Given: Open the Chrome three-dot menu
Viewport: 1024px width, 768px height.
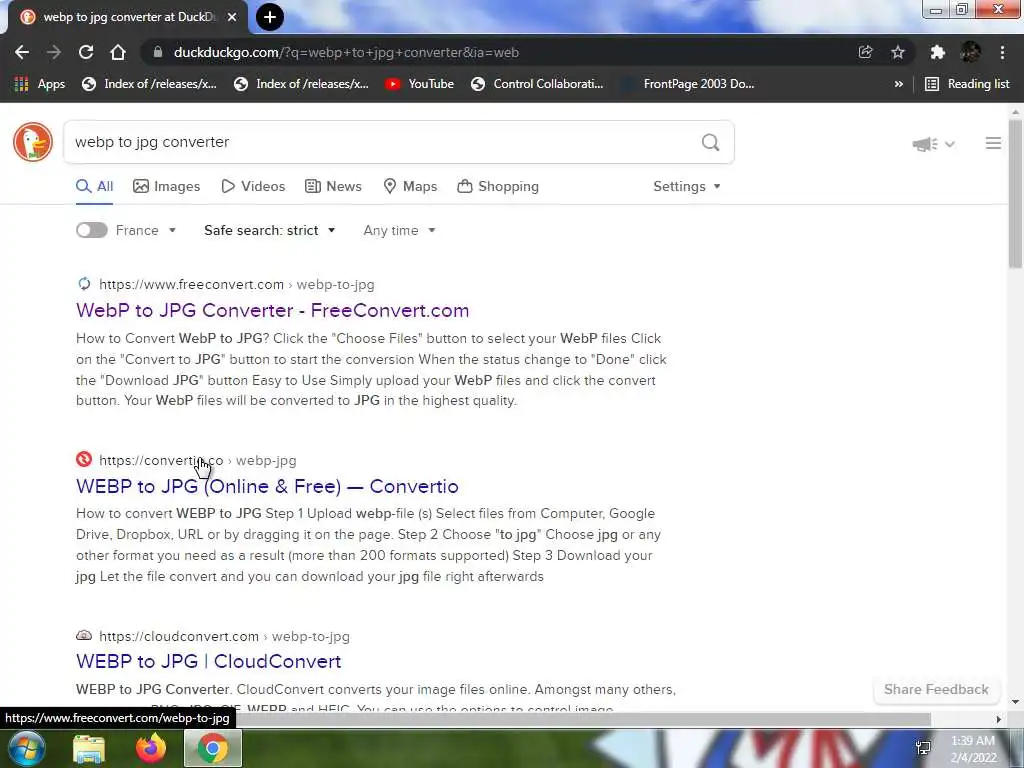Looking at the screenshot, I should 1002,52.
